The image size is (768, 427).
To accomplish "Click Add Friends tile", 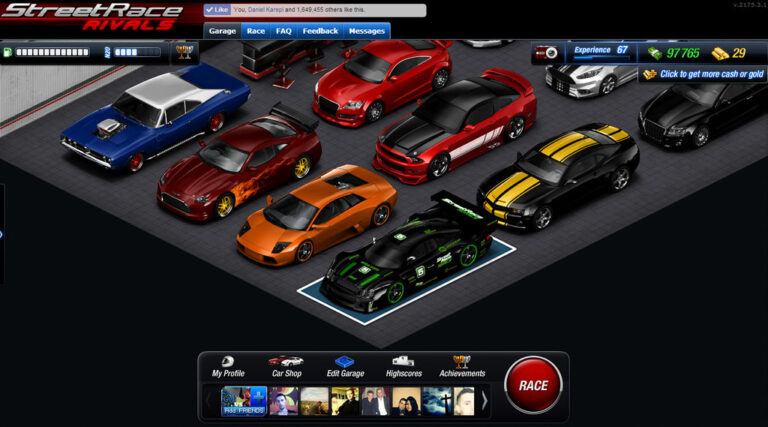I will click(x=244, y=401).
